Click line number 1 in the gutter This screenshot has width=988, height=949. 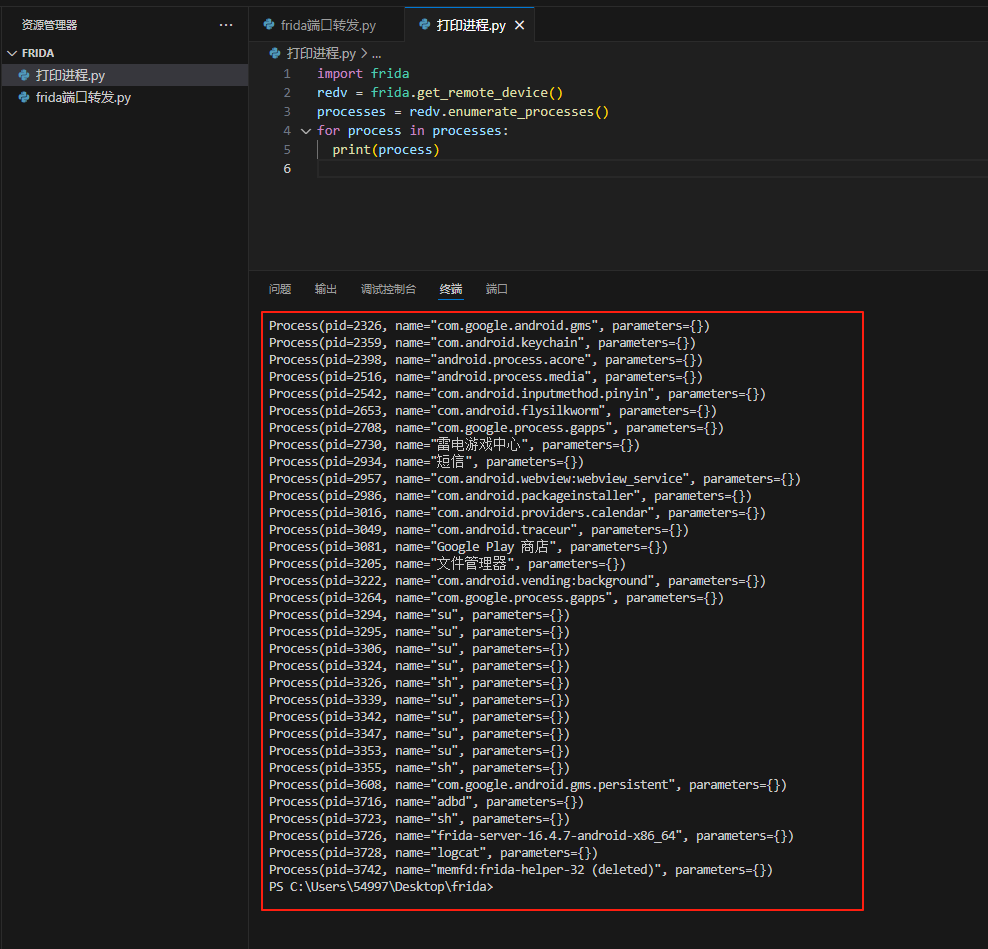tap(287, 74)
